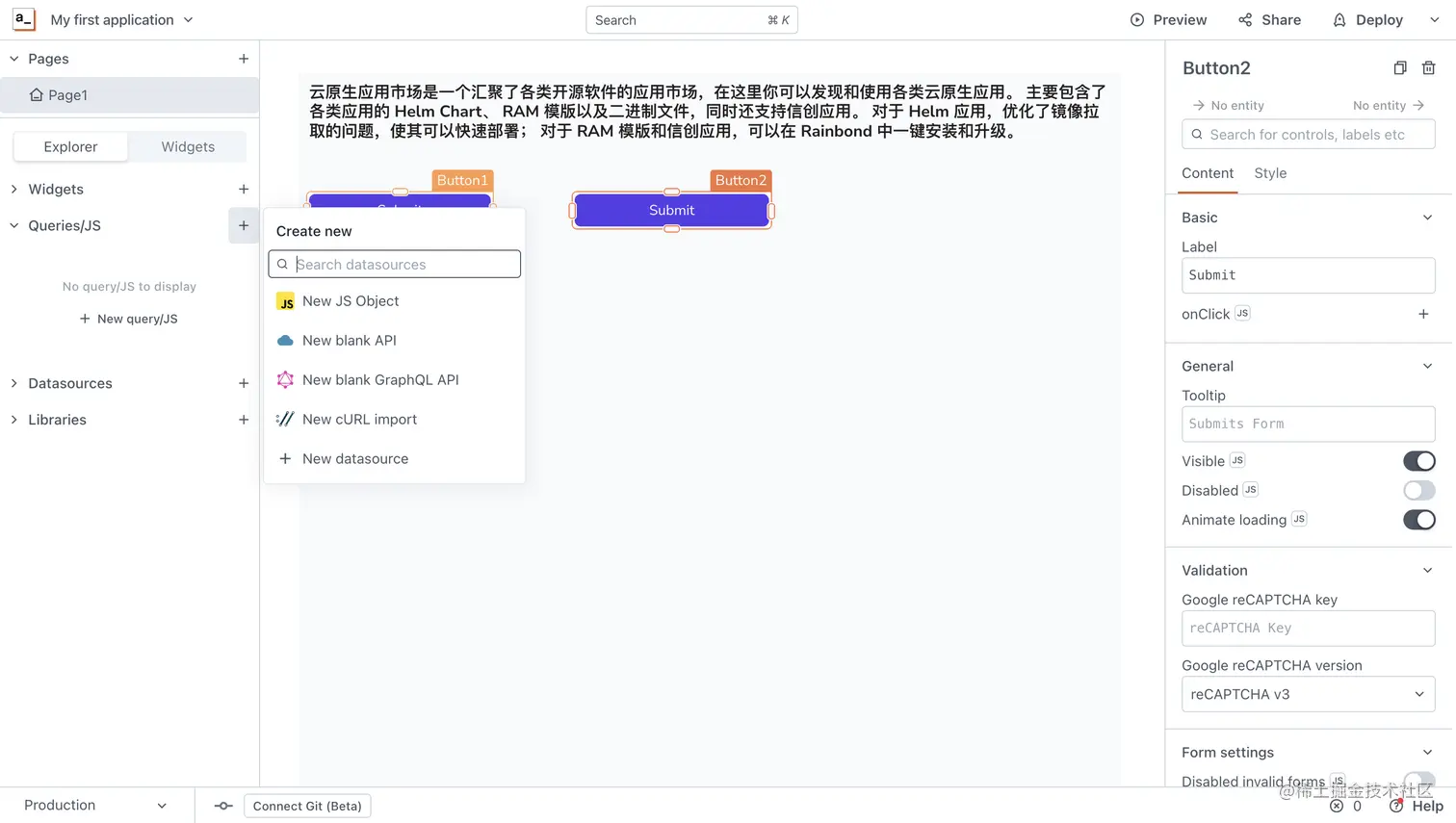Collapse the Validation section

(x=1428, y=571)
